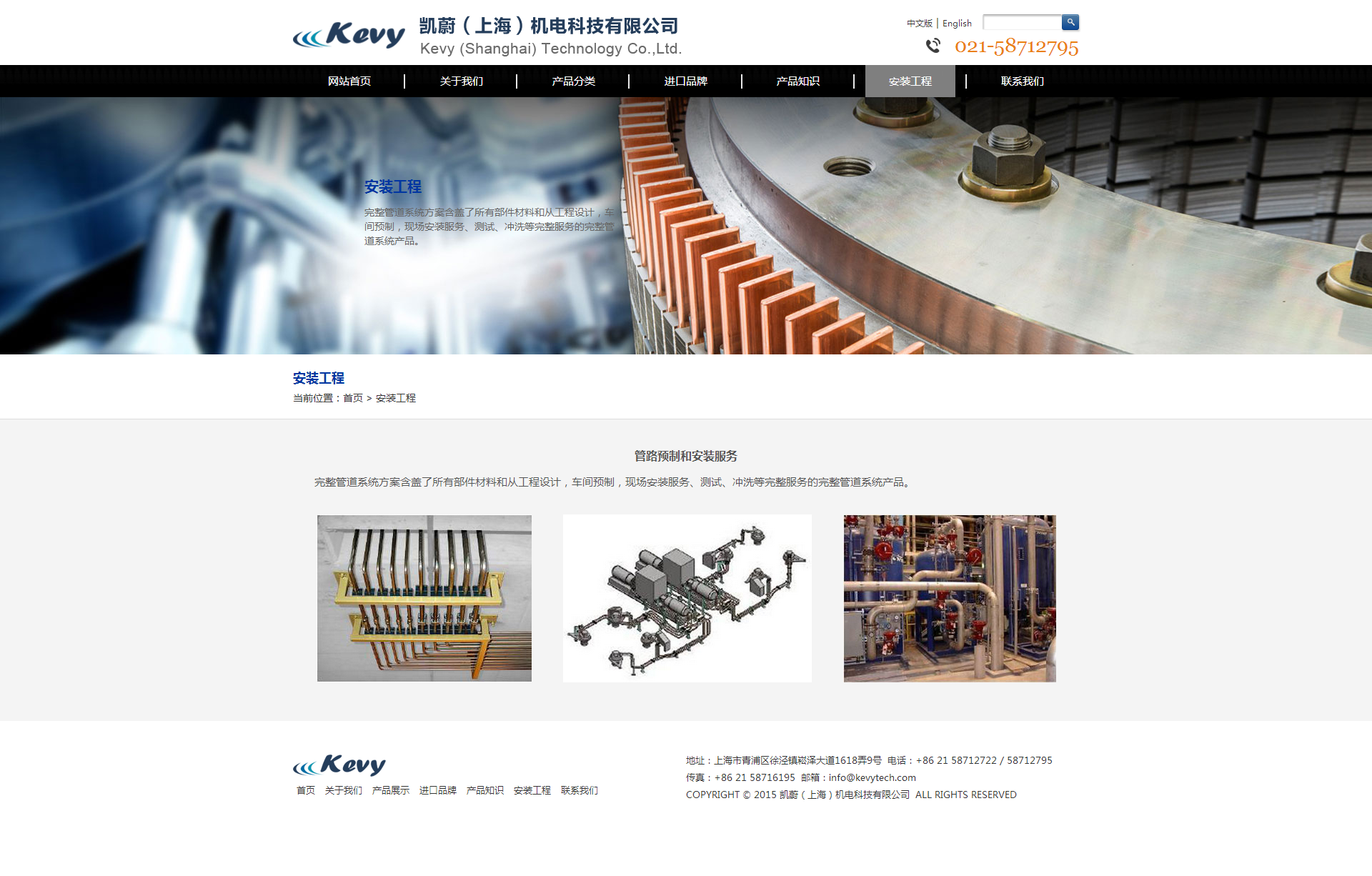Click the email info@kevytech.com
Viewport: 1372px width, 876px height.
pos(872,777)
